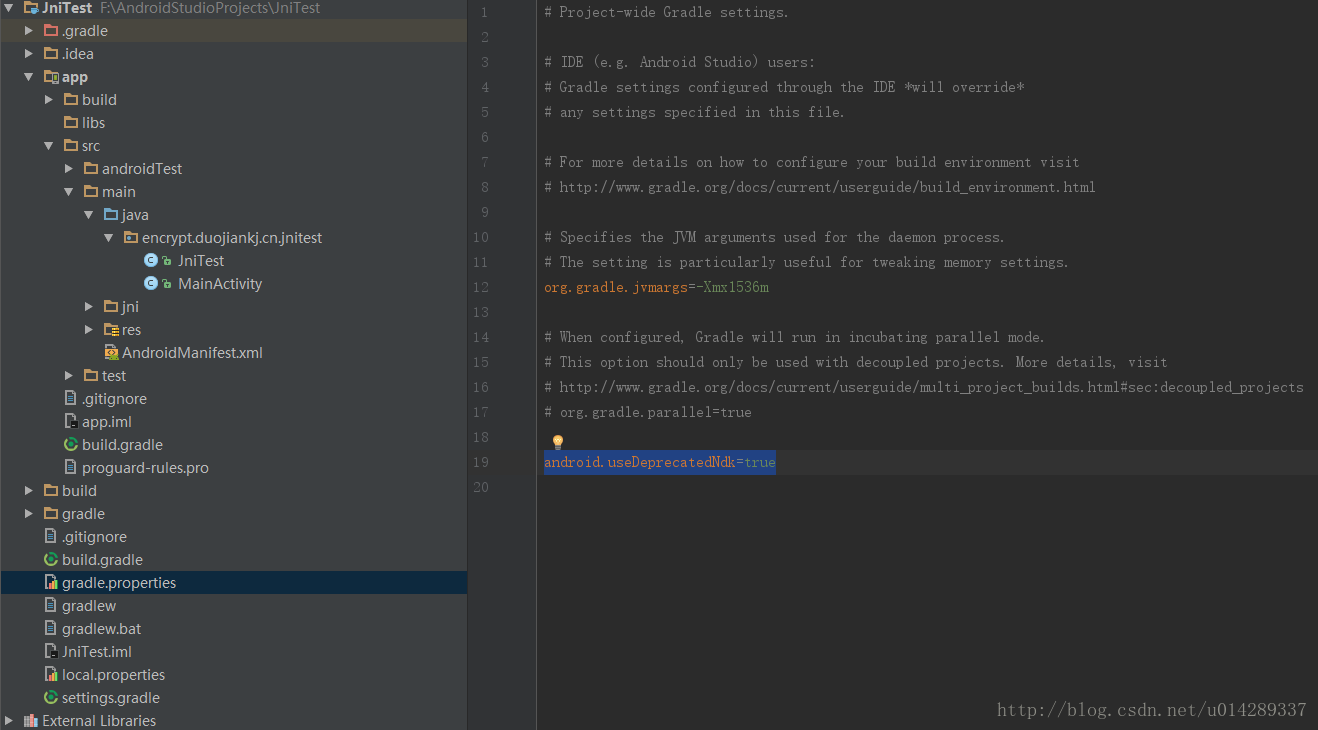The width and height of the screenshot is (1318, 730).
Task: Click the settings.gradle Gradle icon
Action: click(x=51, y=698)
